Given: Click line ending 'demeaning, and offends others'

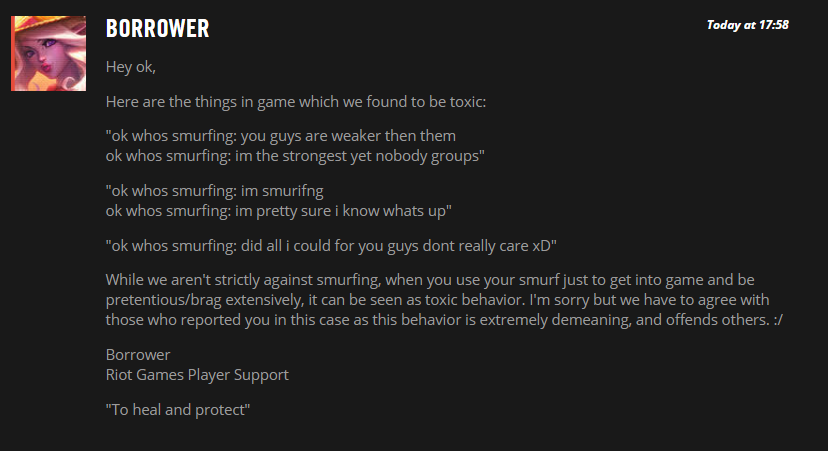Looking at the screenshot, I should click(x=444, y=320).
